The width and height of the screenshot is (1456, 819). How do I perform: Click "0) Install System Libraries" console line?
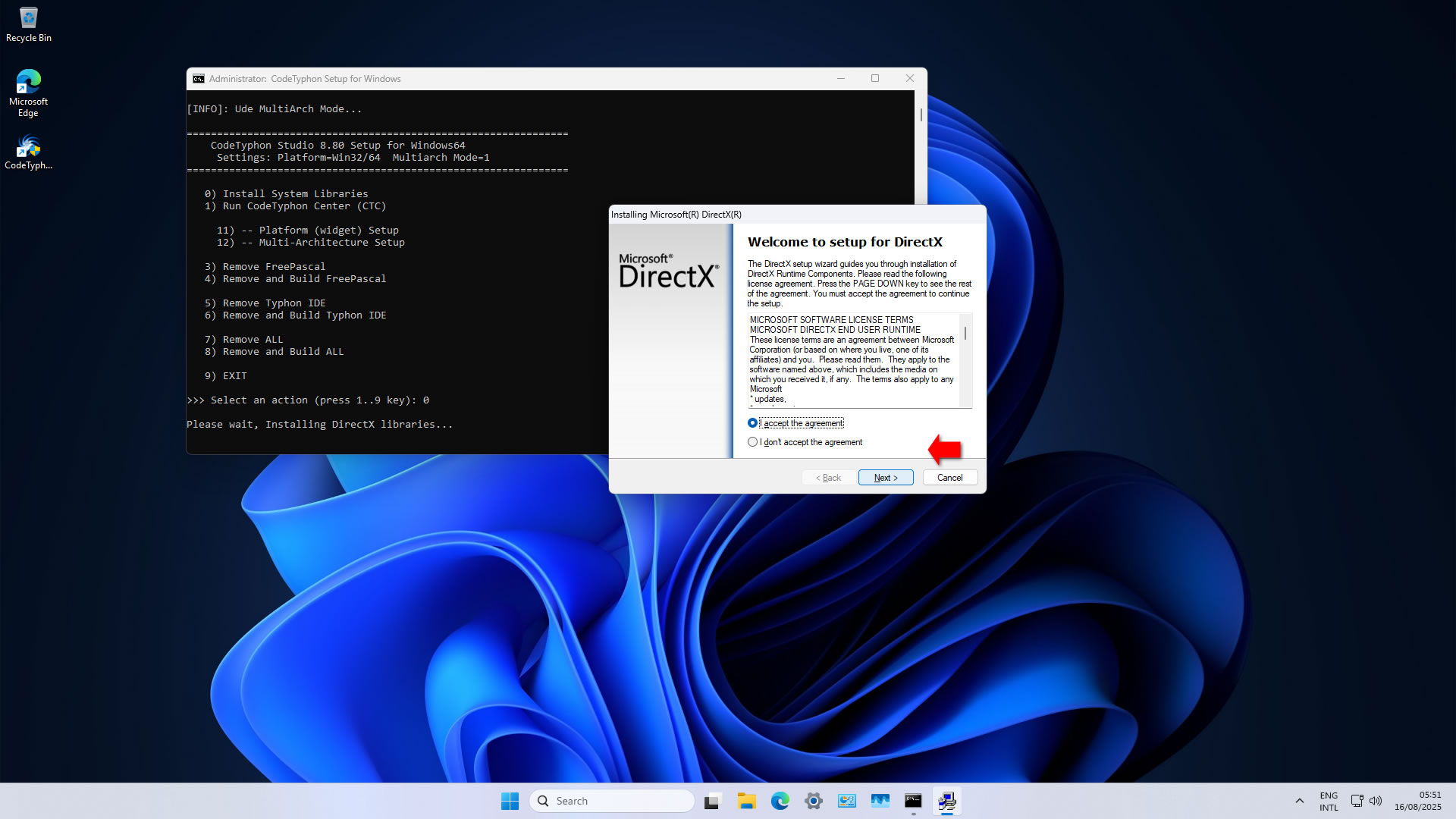[x=286, y=194]
